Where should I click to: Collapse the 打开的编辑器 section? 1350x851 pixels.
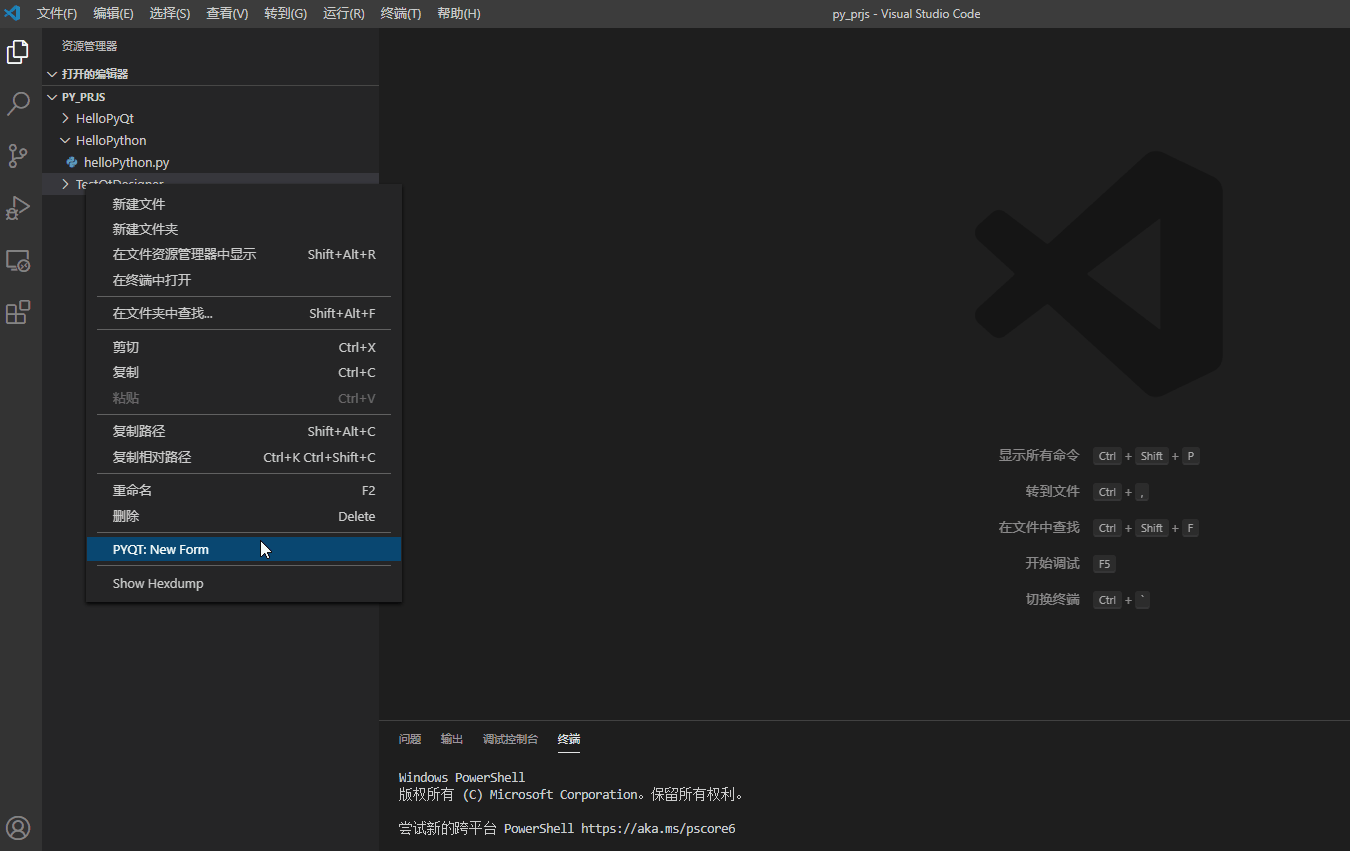pyautogui.click(x=95, y=73)
